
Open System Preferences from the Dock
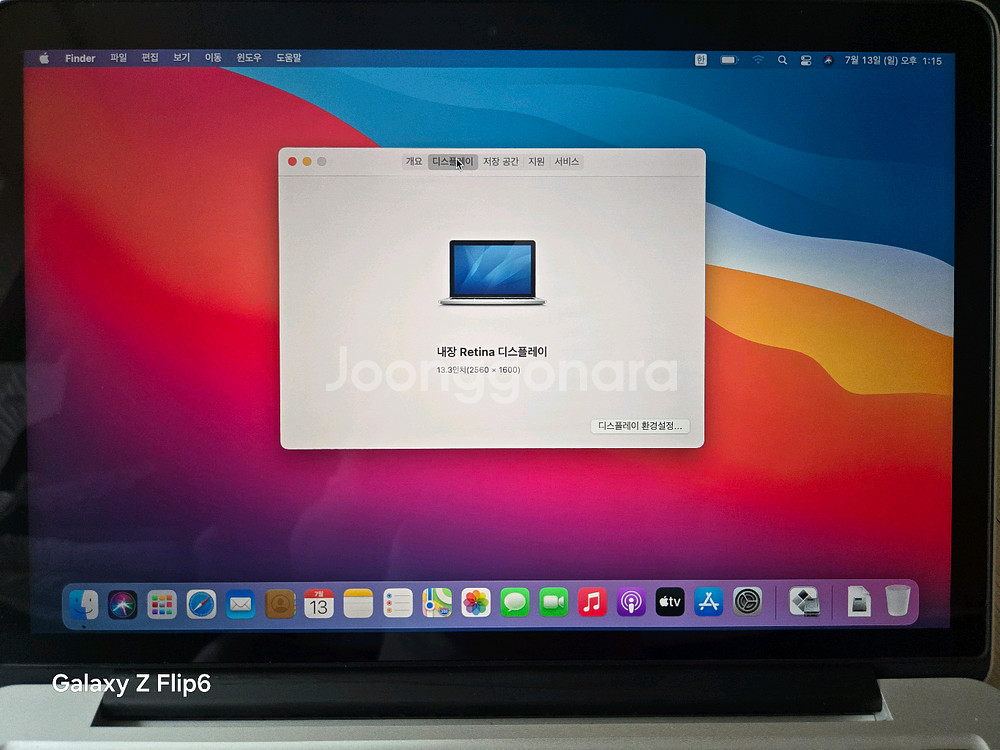(x=747, y=601)
